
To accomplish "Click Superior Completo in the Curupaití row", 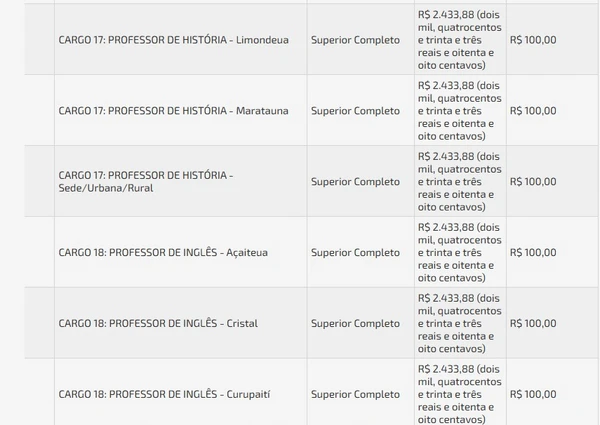I will (x=355, y=394).
